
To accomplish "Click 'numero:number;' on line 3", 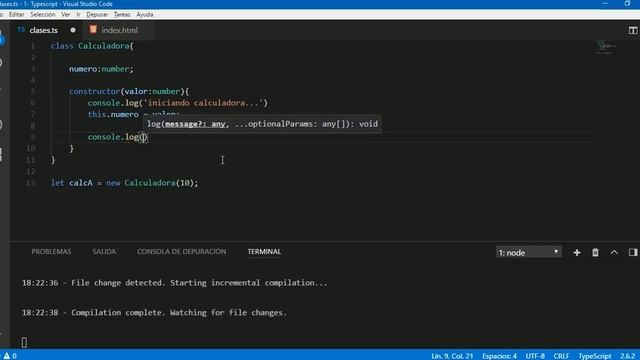I will (x=101, y=69).
